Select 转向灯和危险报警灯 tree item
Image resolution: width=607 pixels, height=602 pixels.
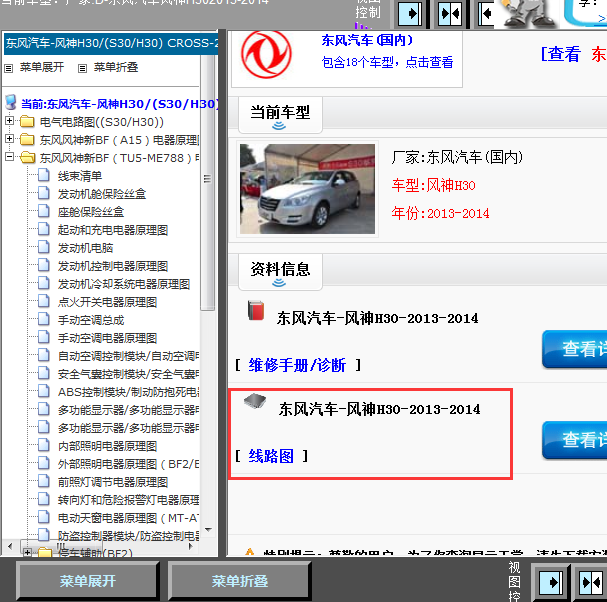[128, 500]
